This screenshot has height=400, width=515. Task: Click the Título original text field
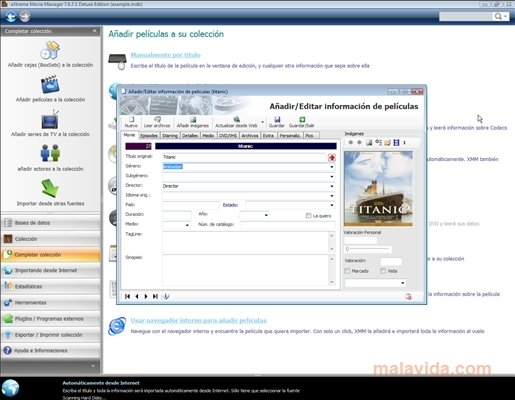point(244,157)
